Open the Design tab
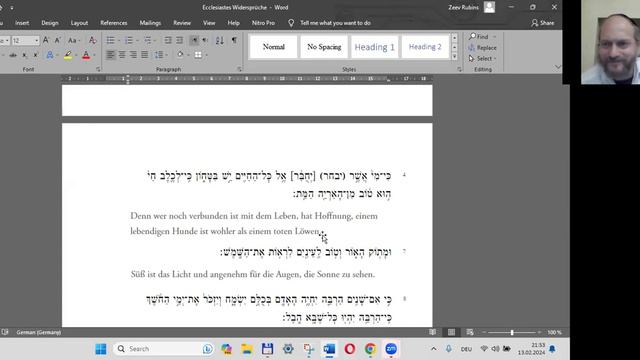Screen dimensions: 640x360 [50, 23]
